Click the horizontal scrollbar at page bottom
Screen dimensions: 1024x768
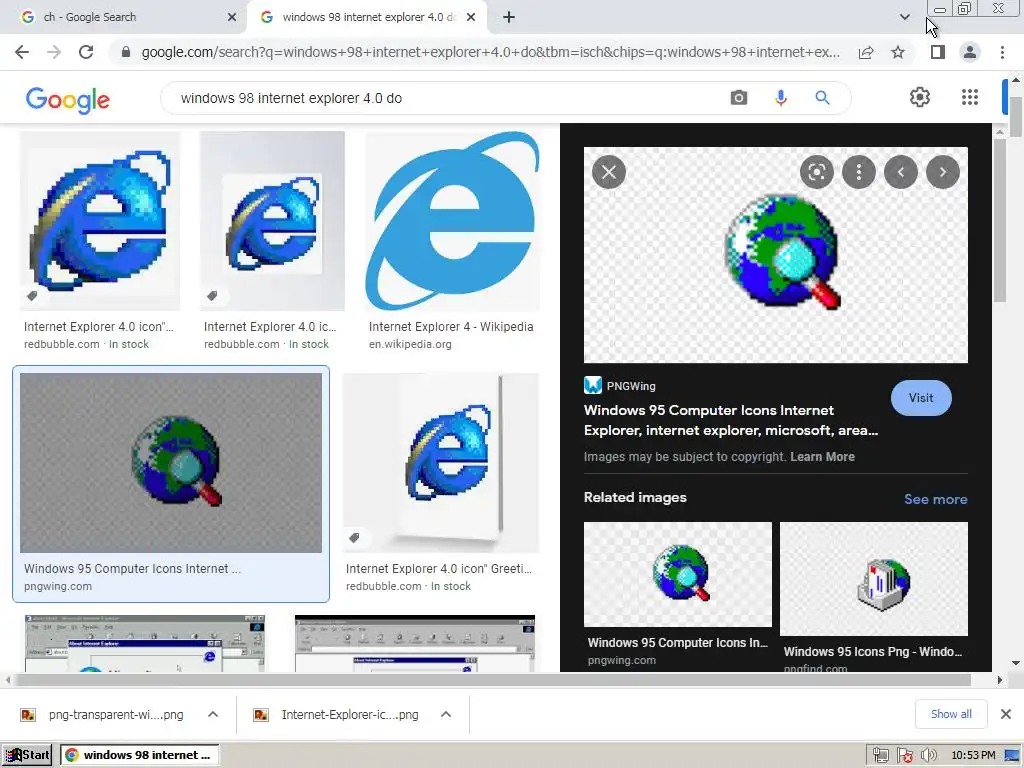pyautogui.click(x=492, y=680)
